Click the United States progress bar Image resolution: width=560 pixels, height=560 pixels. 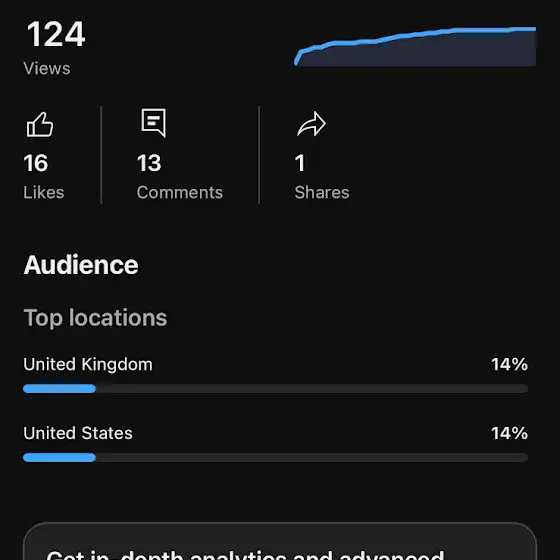[x=275, y=458]
